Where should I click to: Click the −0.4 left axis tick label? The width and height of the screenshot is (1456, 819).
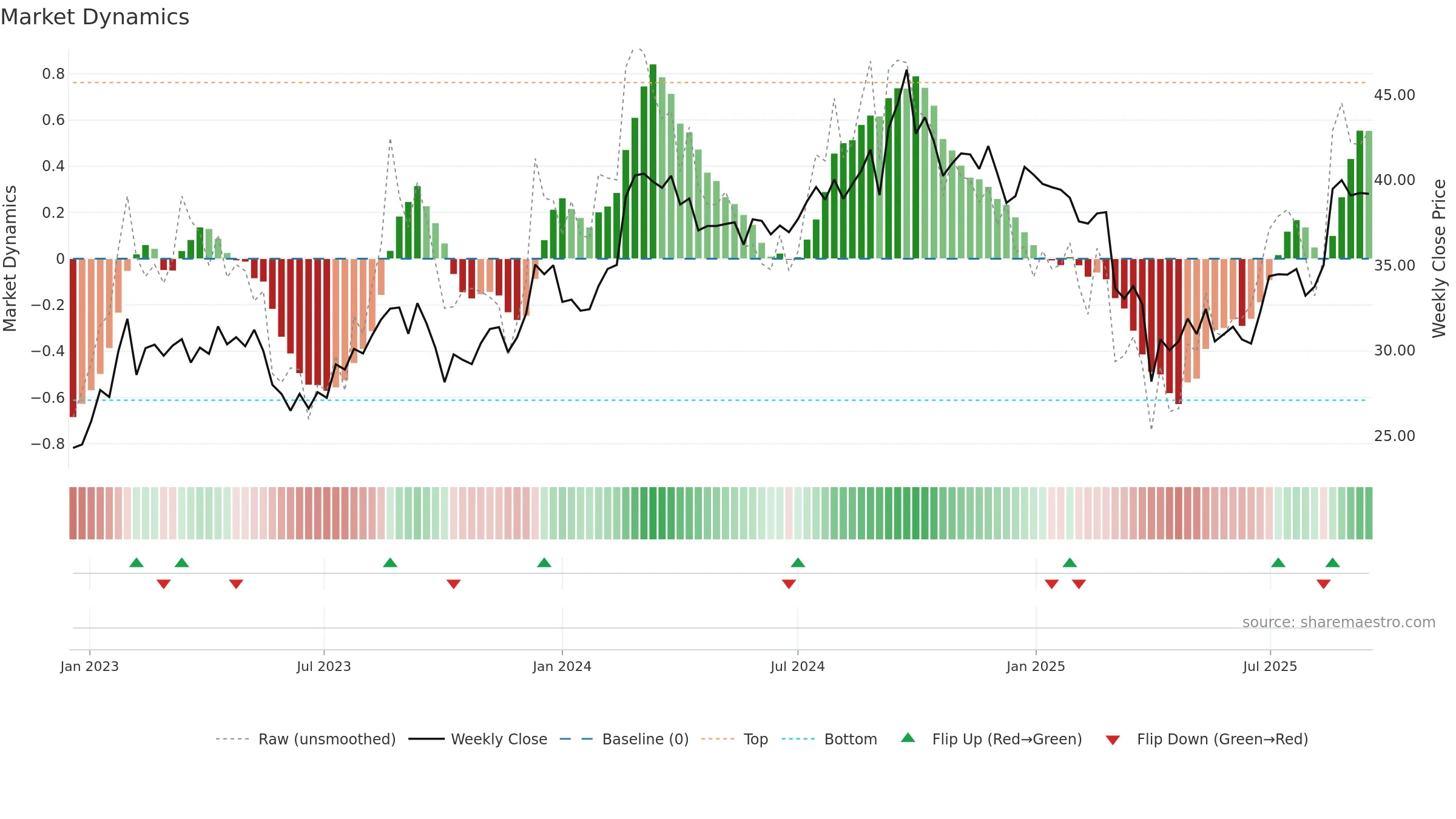[48, 351]
